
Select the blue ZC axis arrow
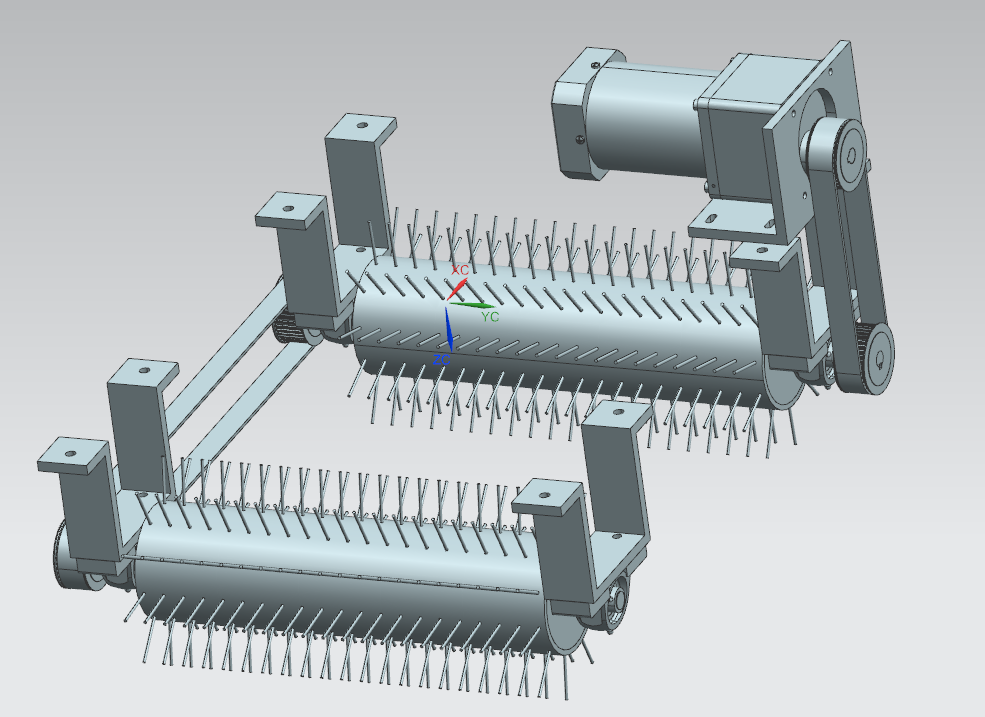pyautogui.click(x=449, y=329)
